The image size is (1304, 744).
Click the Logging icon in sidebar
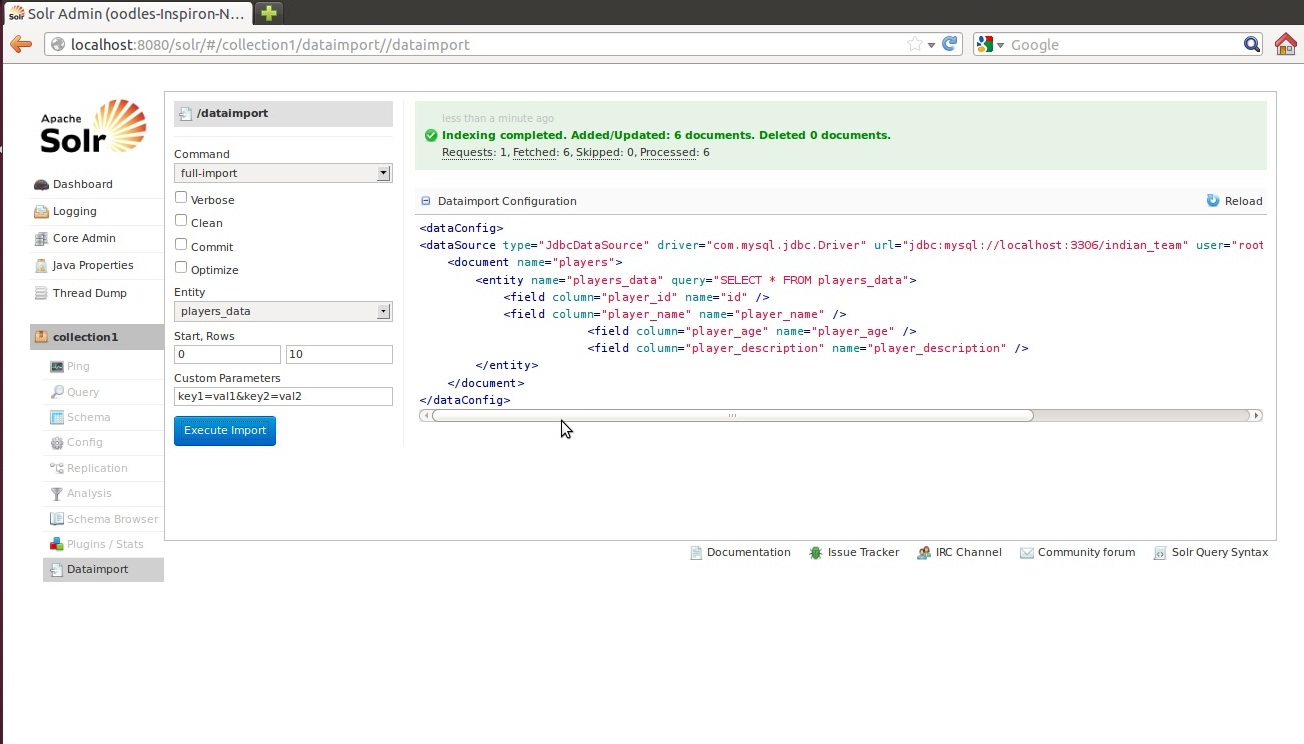[41, 212]
